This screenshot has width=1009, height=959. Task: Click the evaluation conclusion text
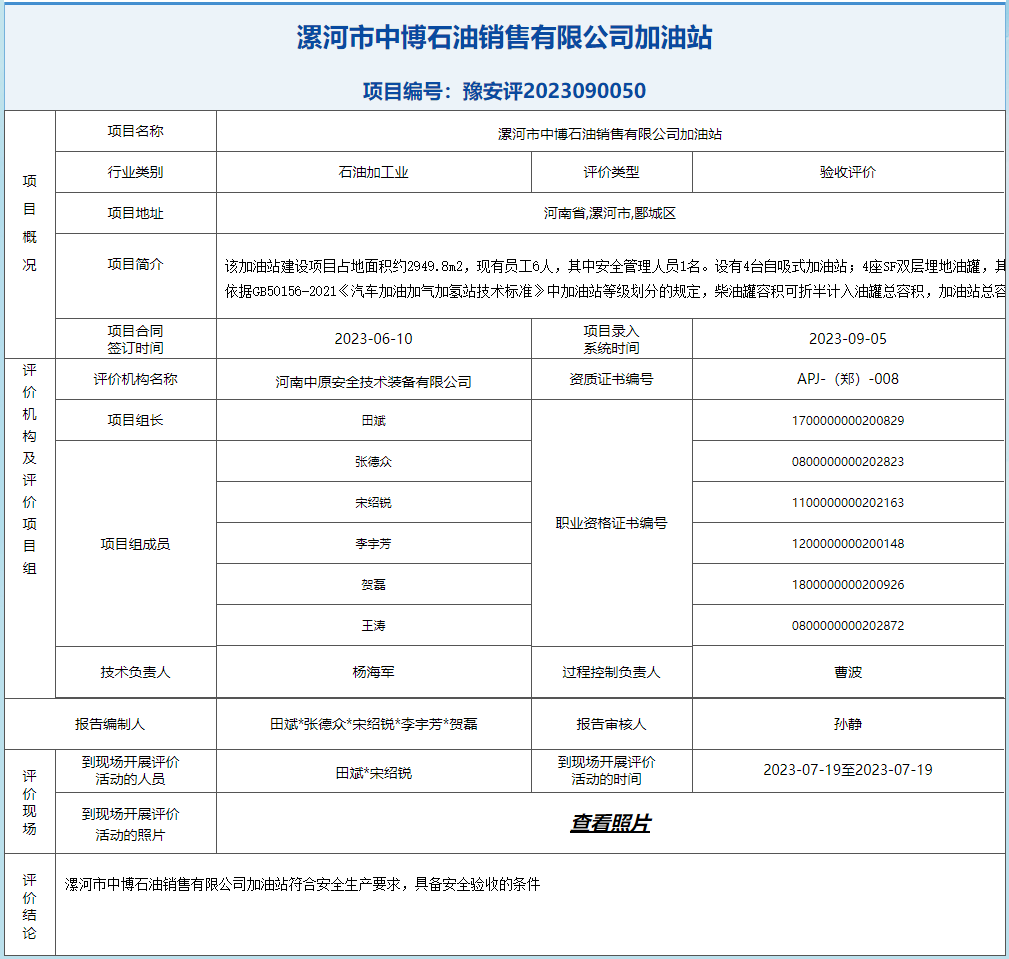302,884
